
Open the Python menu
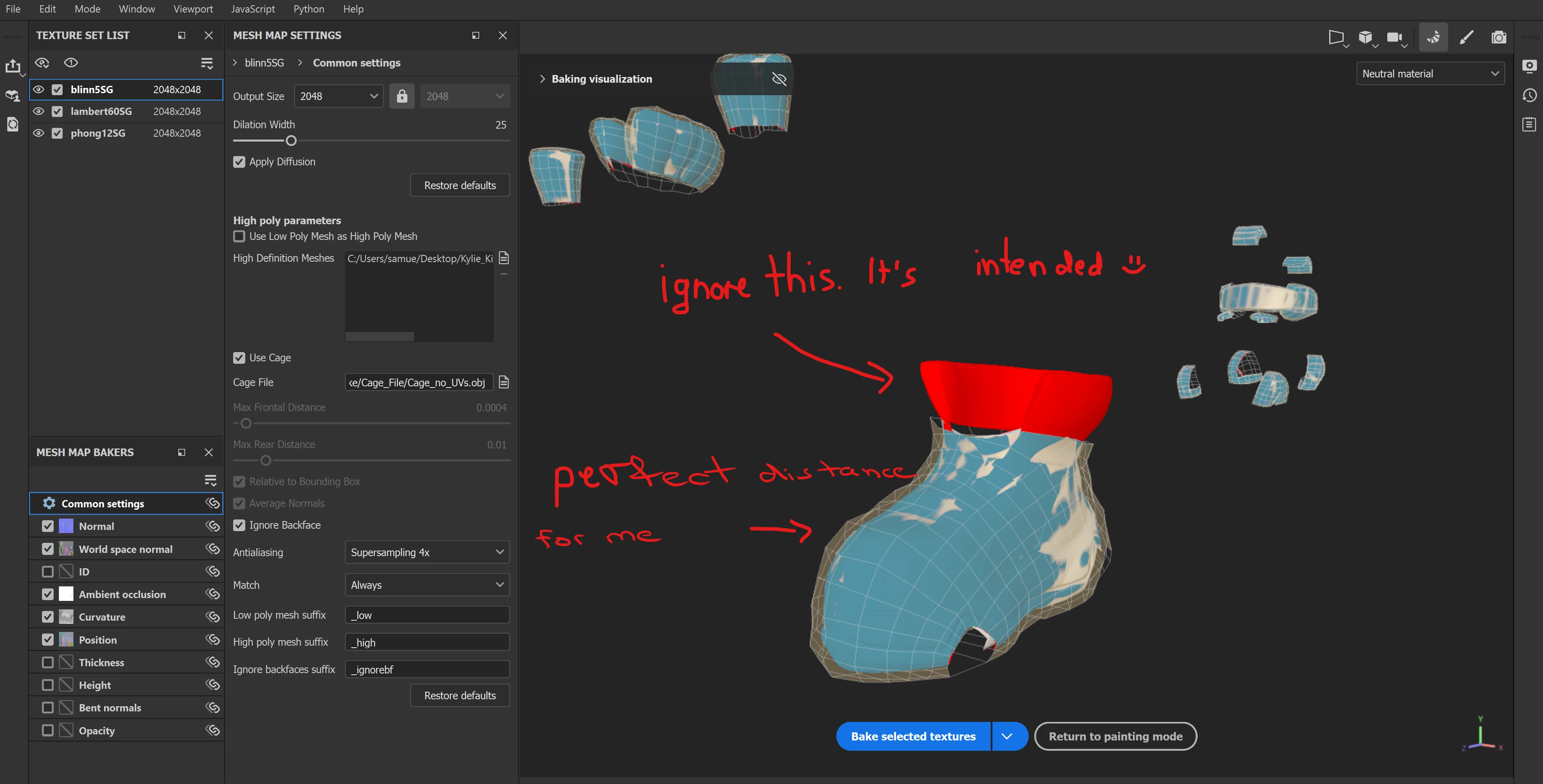pos(309,9)
